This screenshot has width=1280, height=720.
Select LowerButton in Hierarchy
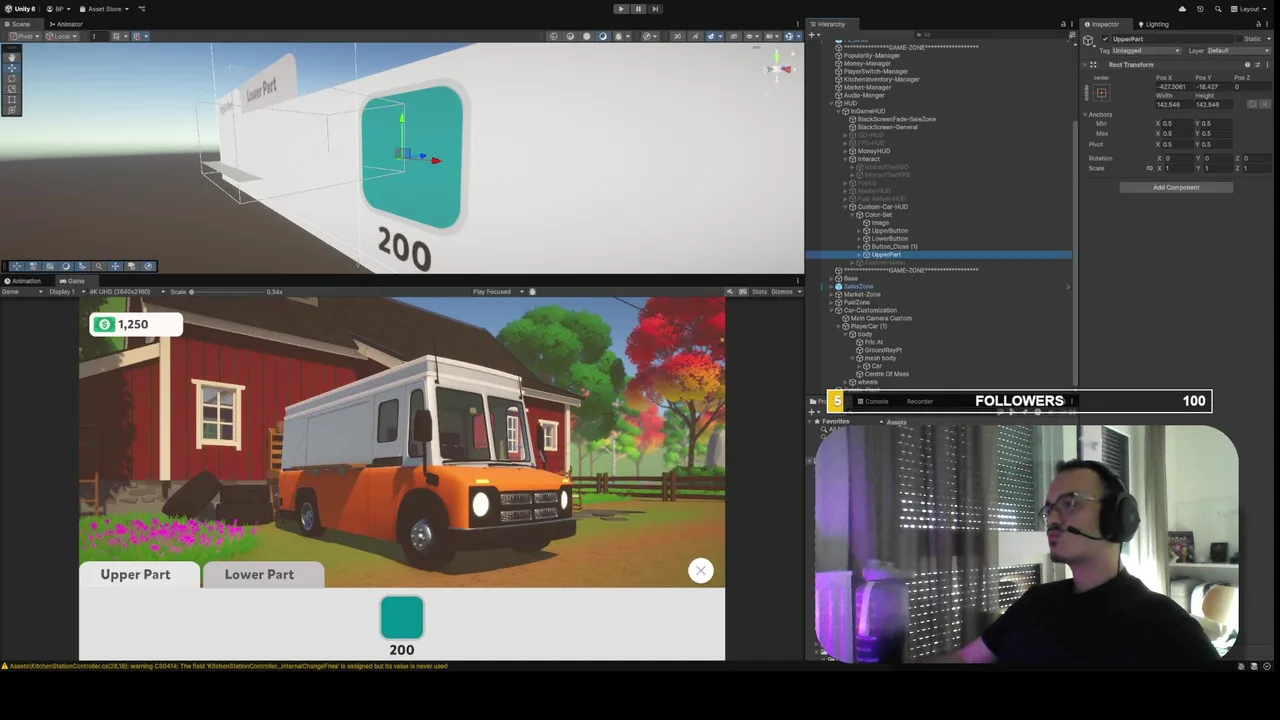(x=890, y=239)
